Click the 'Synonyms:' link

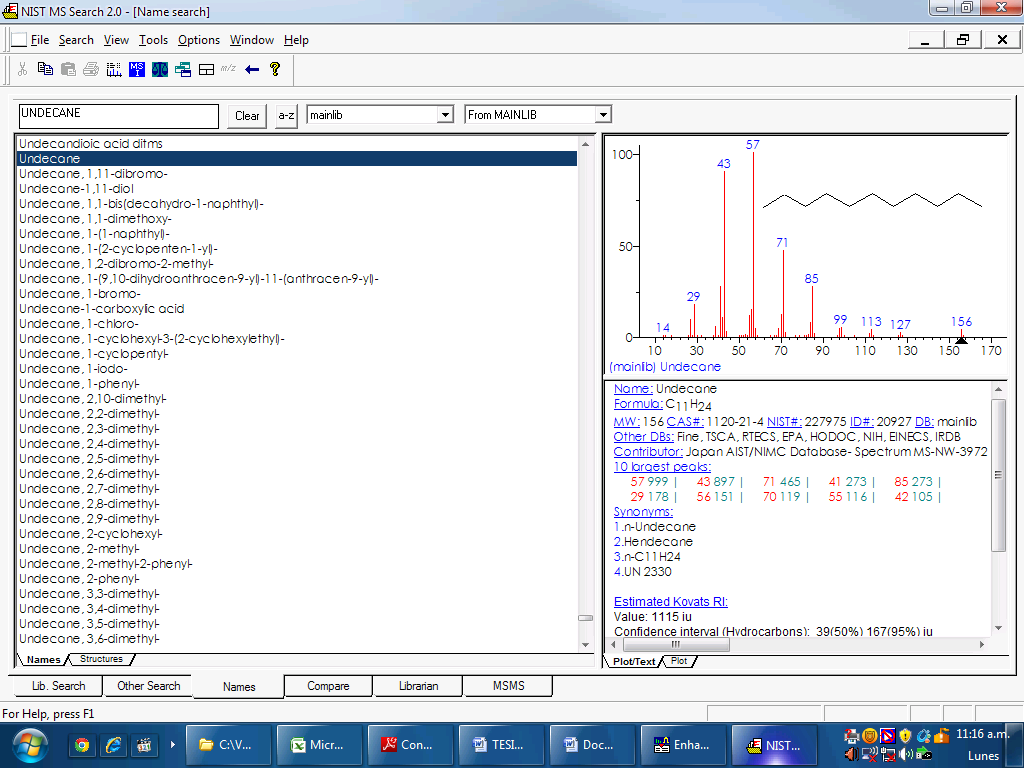(643, 511)
